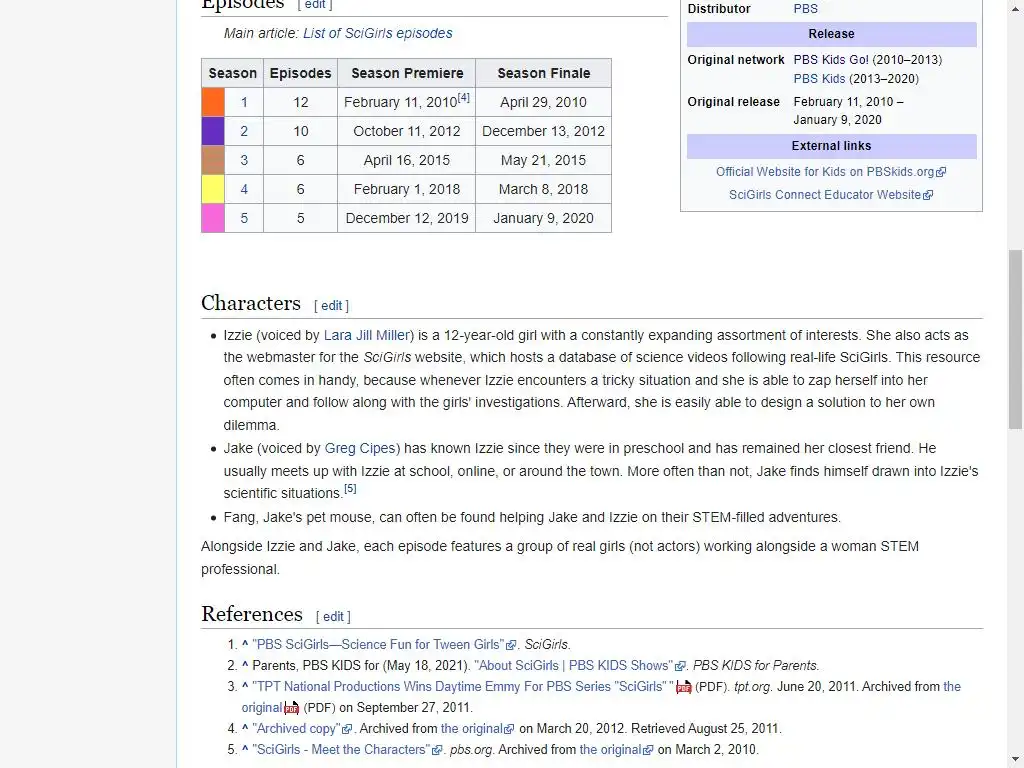
Task: Open 'the original' link in reference 5
Action: click(611, 749)
